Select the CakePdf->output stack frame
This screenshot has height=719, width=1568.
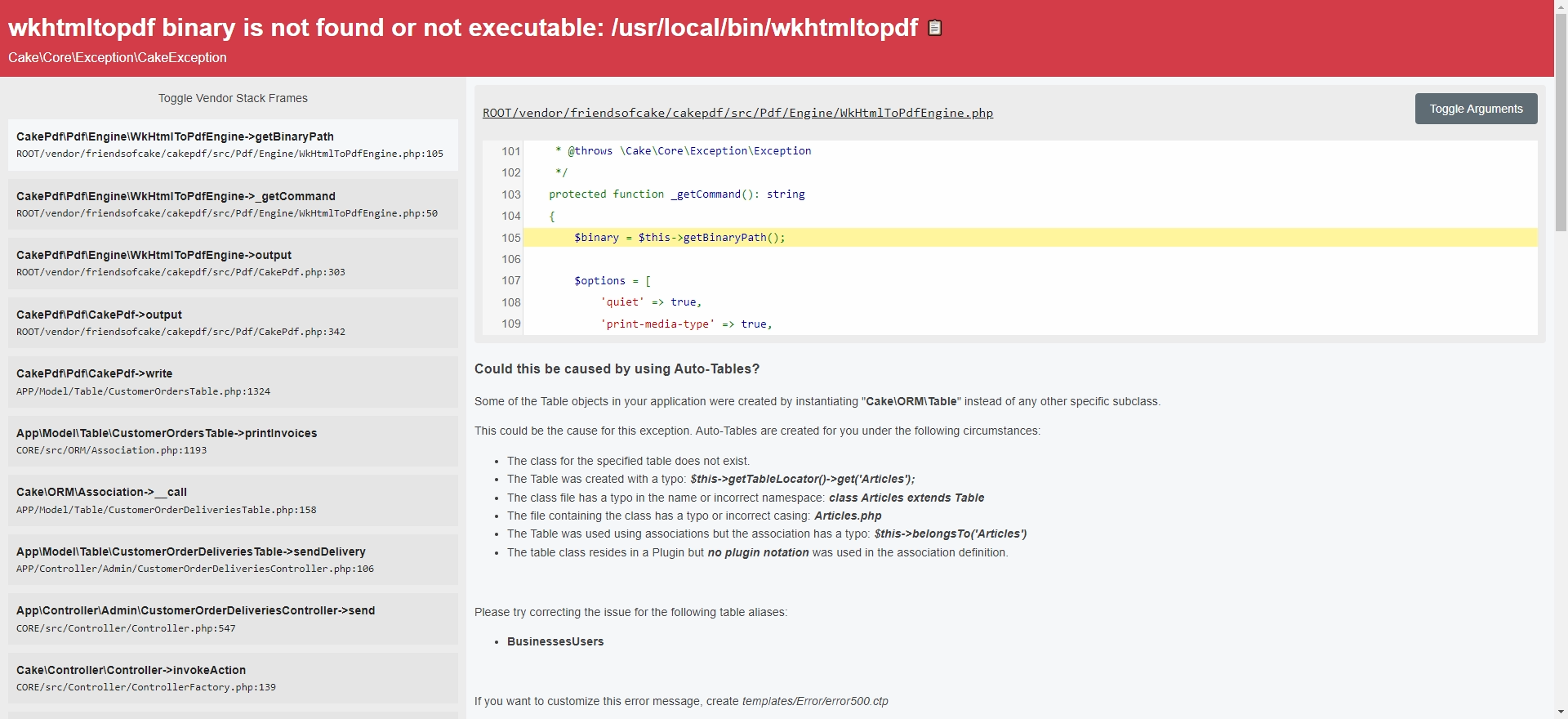[x=233, y=323]
